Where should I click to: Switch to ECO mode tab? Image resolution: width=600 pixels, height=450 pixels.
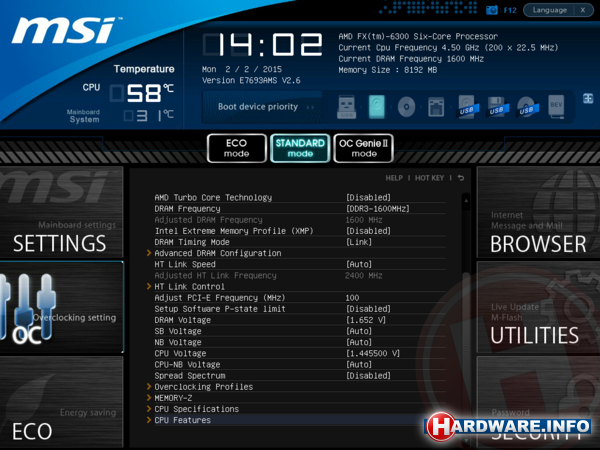click(237, 148)
